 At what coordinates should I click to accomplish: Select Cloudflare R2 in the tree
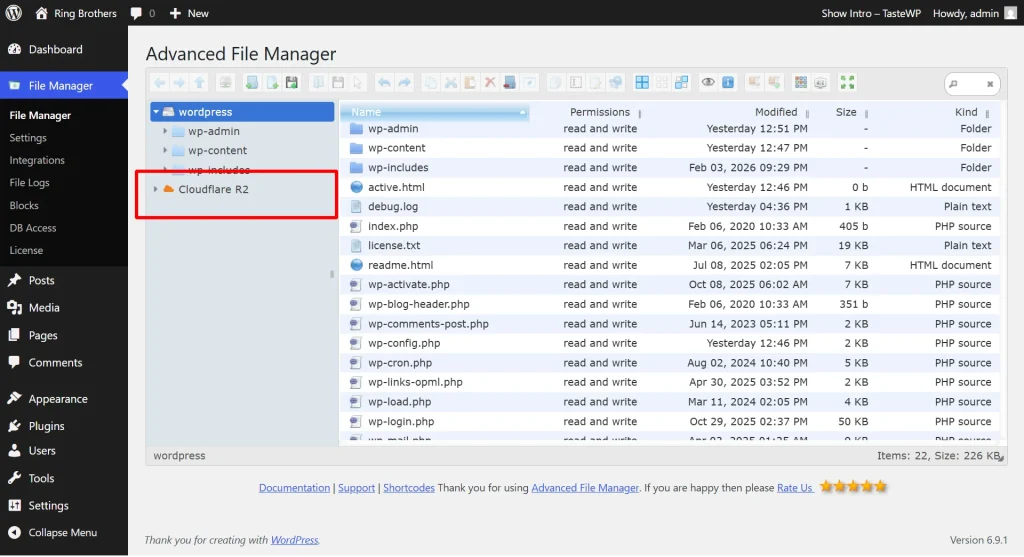coord(213,189)
